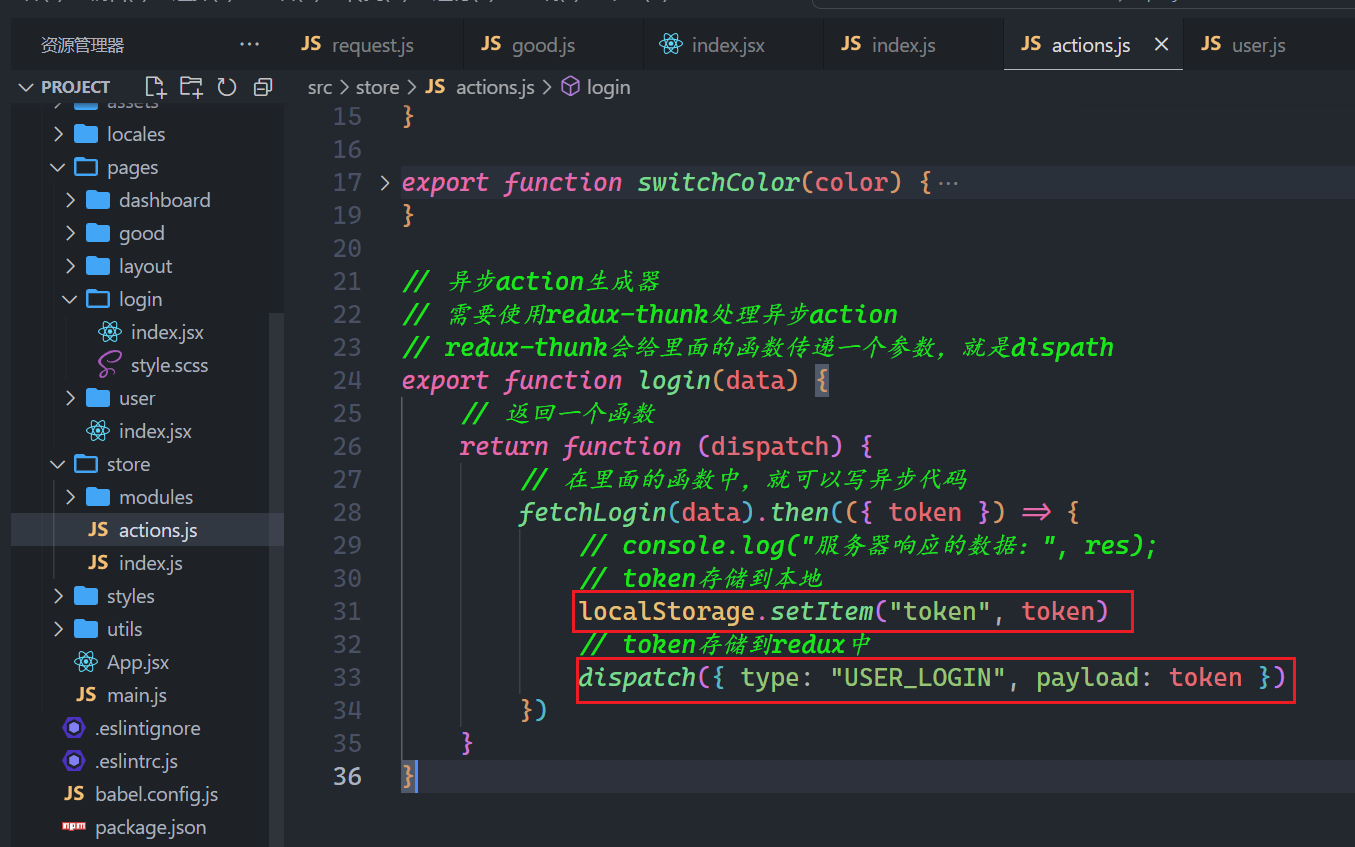Viewport: 1355px width, 847px height.
Task: Expand the good folder
Action: tap(70, 233)
